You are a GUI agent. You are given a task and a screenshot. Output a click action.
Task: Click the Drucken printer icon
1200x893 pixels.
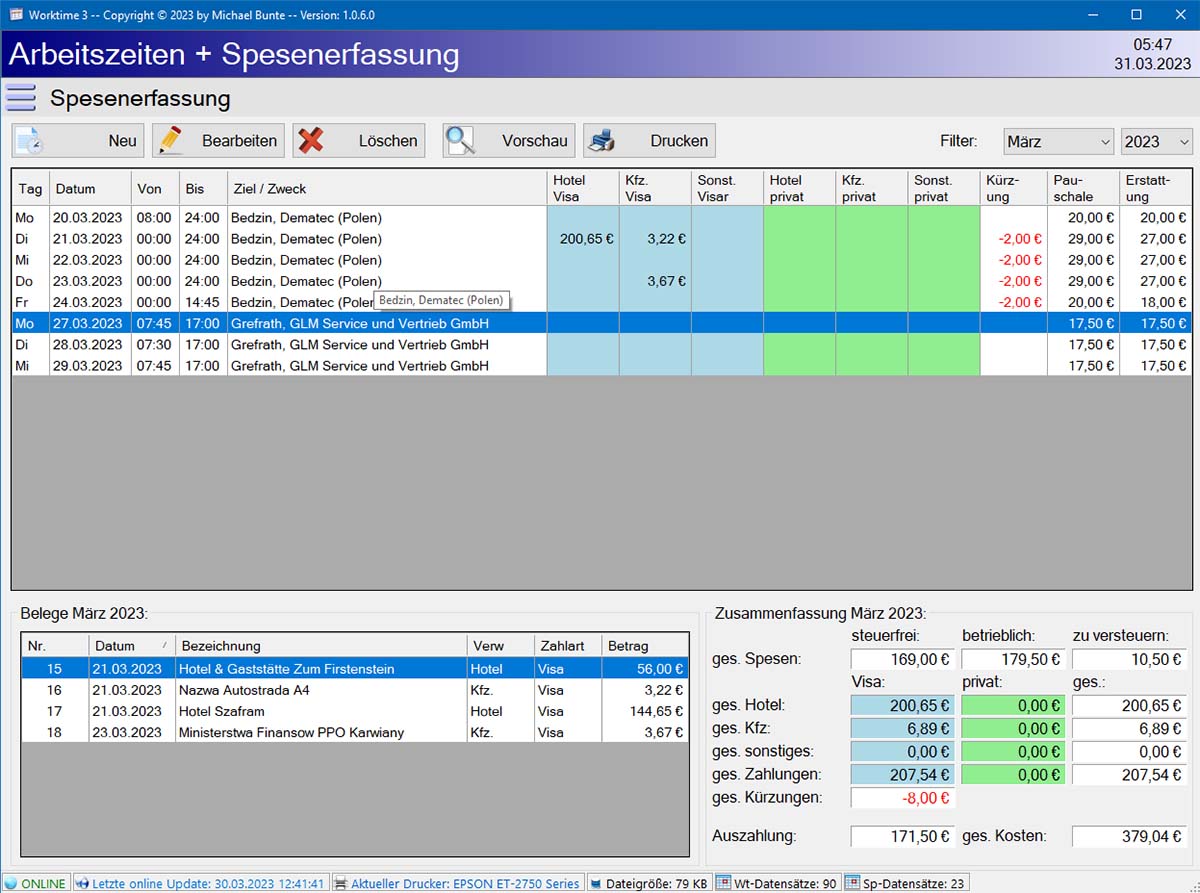point(601,141)
